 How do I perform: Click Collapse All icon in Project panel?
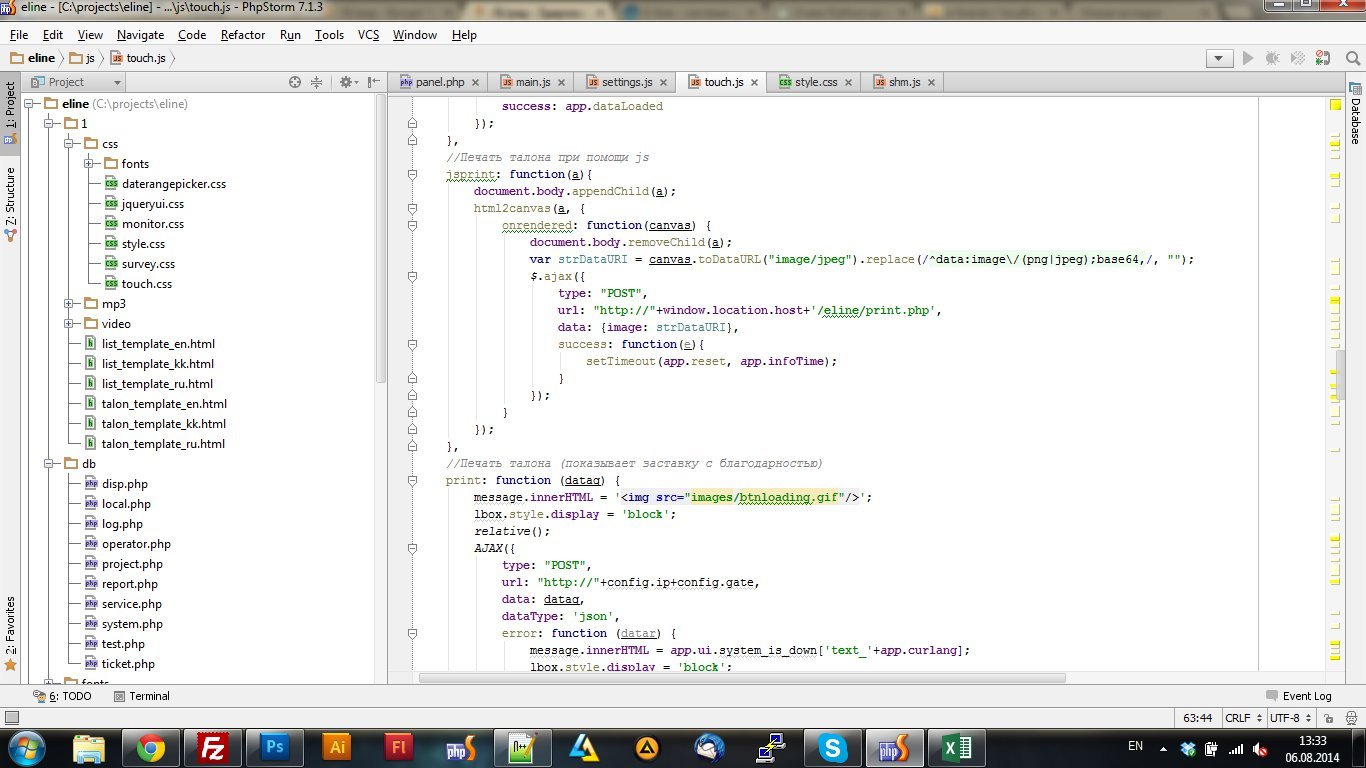point(317,82)
